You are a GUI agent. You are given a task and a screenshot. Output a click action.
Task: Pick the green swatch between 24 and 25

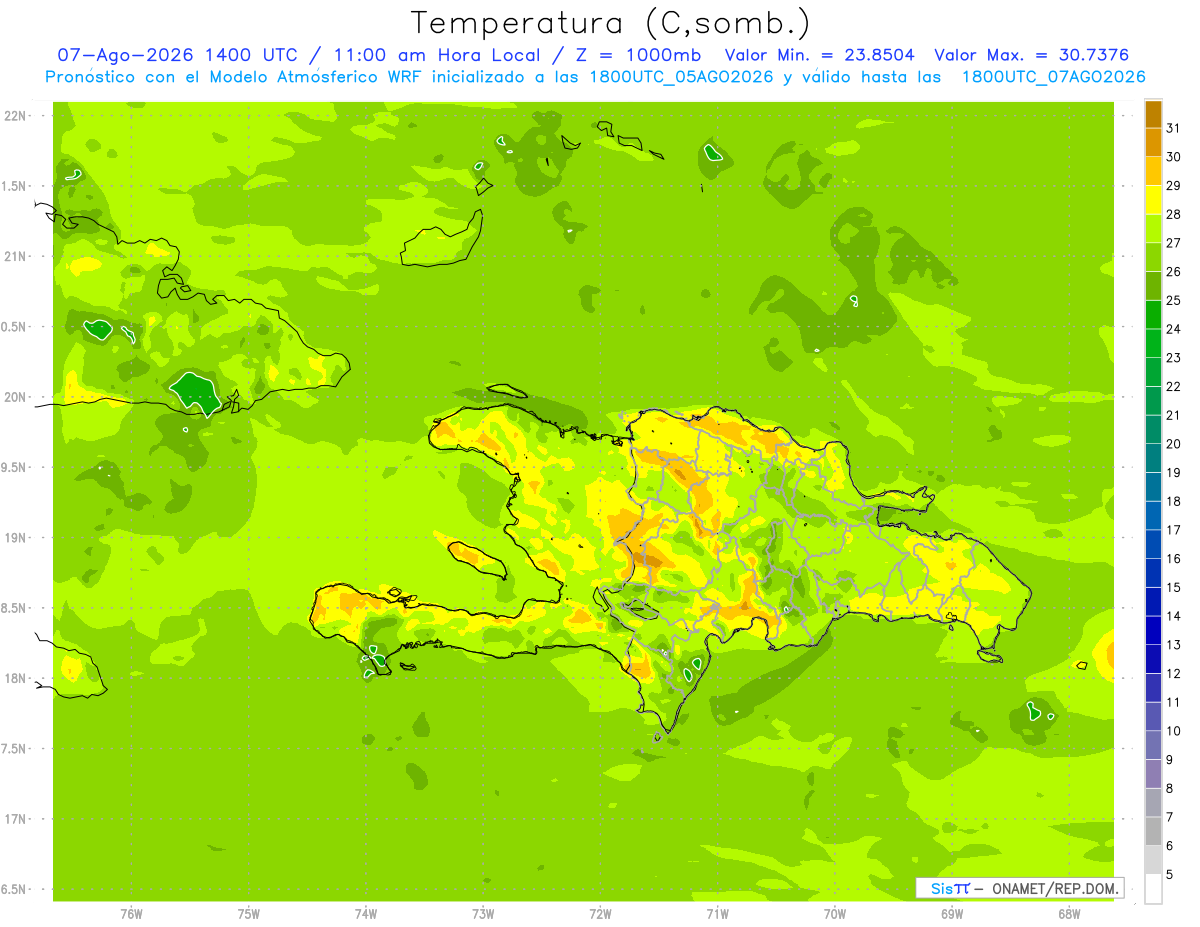1153,314
